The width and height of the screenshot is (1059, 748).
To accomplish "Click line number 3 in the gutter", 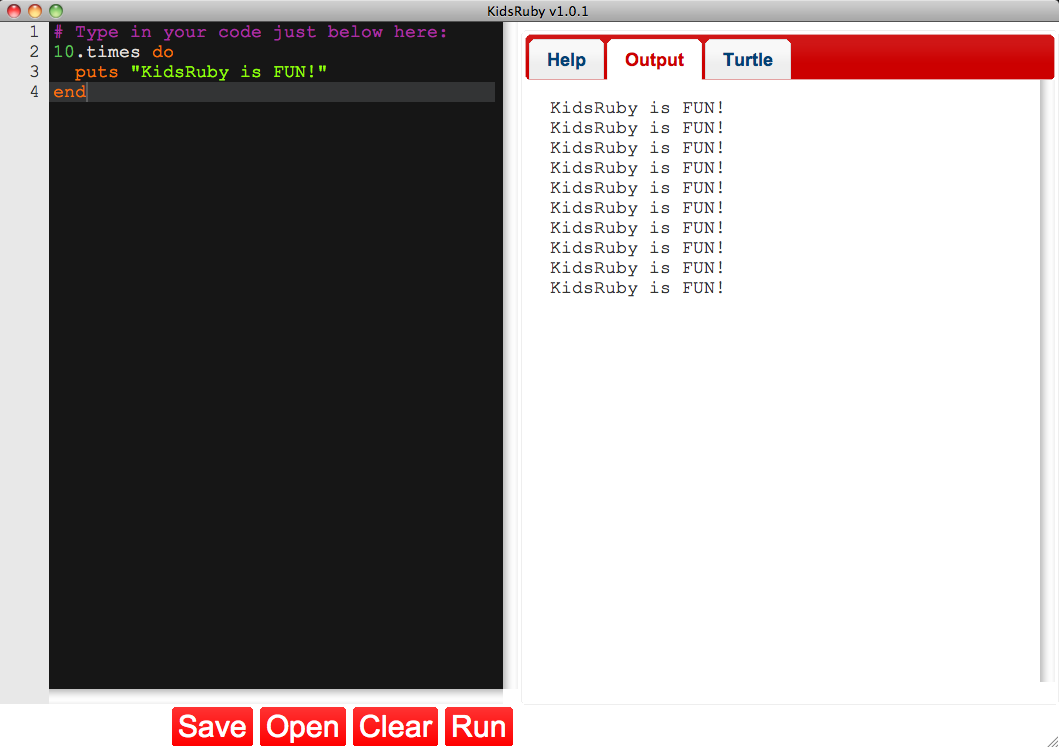I will 34,72.
